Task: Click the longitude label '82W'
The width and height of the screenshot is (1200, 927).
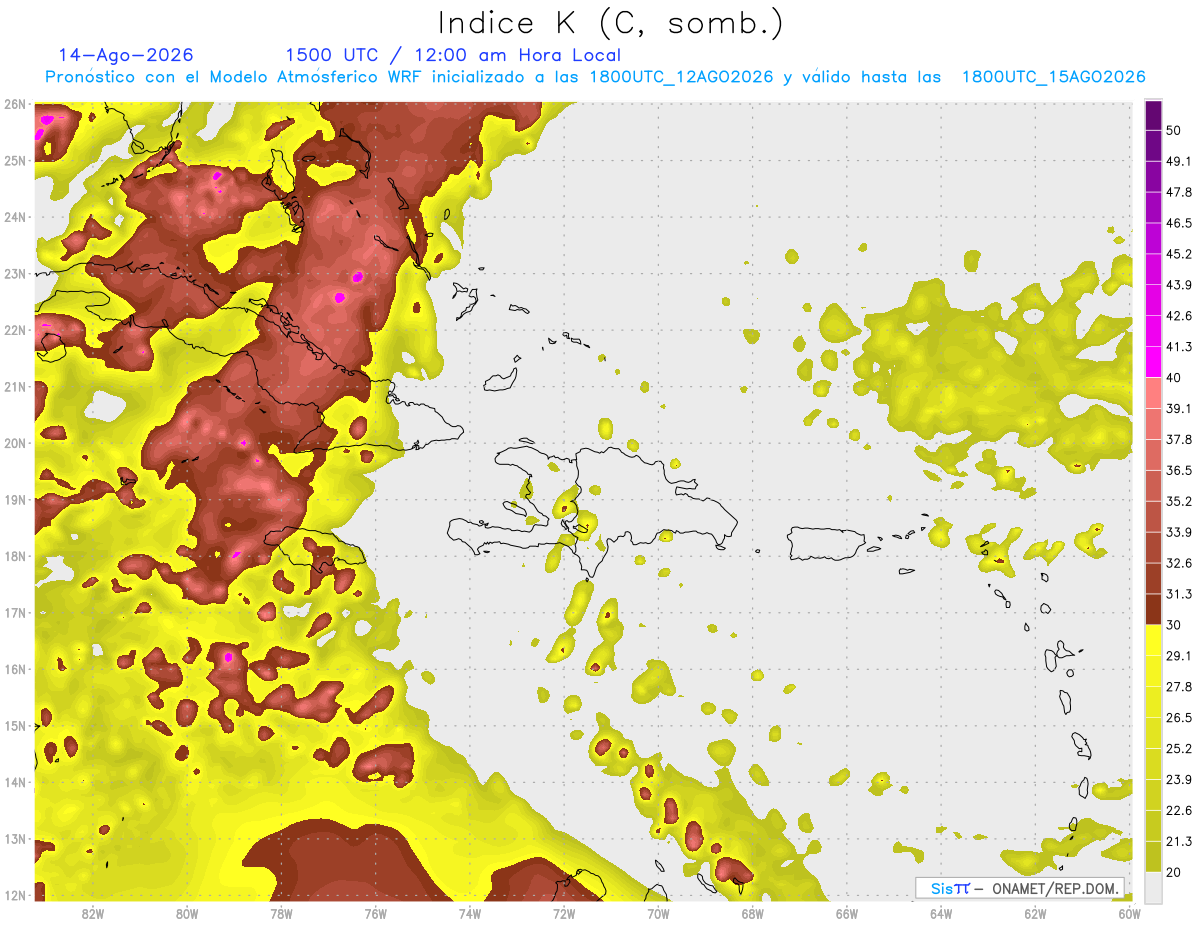Action: [x=93, y=914]
